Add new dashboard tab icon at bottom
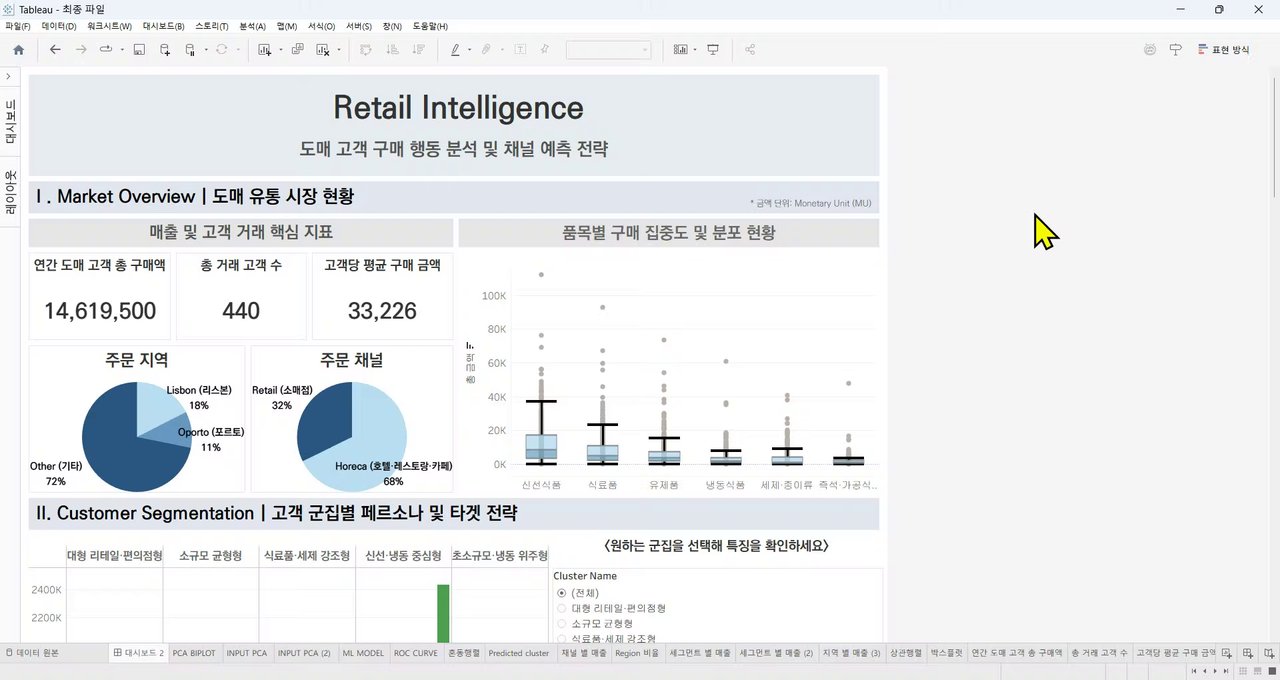 pyautogui.click(x=1247, y=652)
